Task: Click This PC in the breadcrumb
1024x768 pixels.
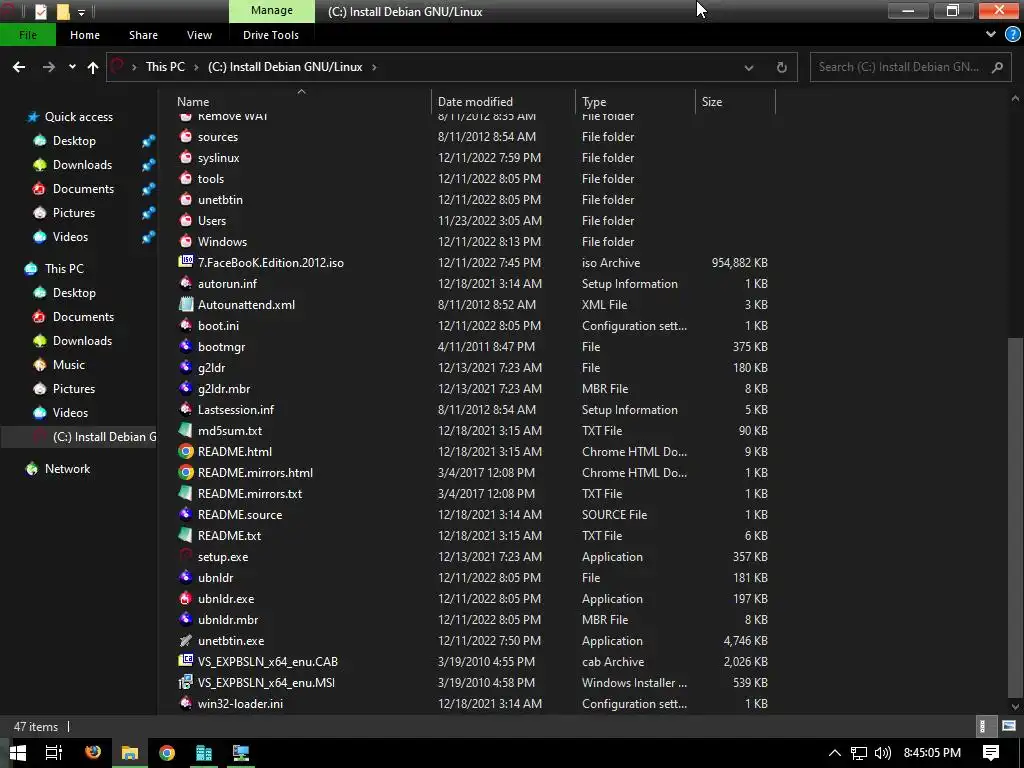Action: point(165,67)
